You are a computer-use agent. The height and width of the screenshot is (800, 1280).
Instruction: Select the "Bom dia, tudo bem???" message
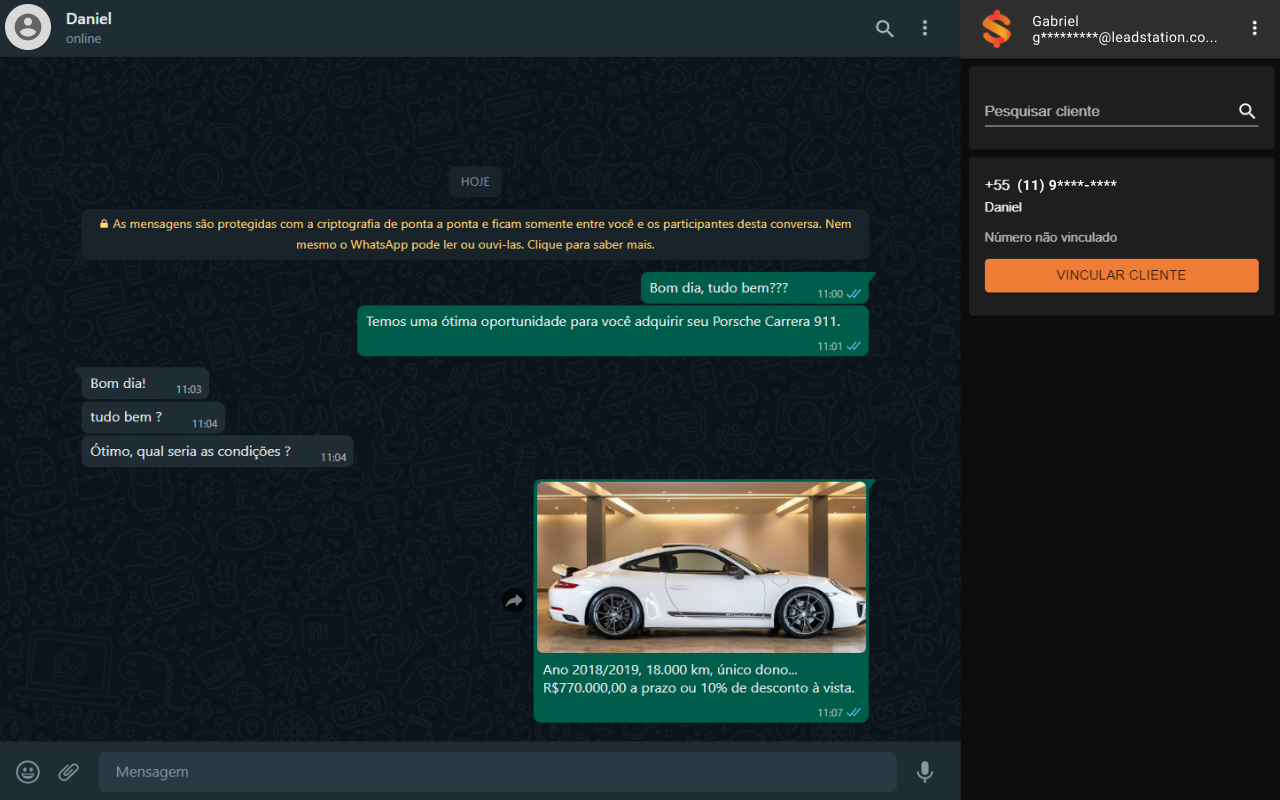pyautogui.click(x=755, y=288)
